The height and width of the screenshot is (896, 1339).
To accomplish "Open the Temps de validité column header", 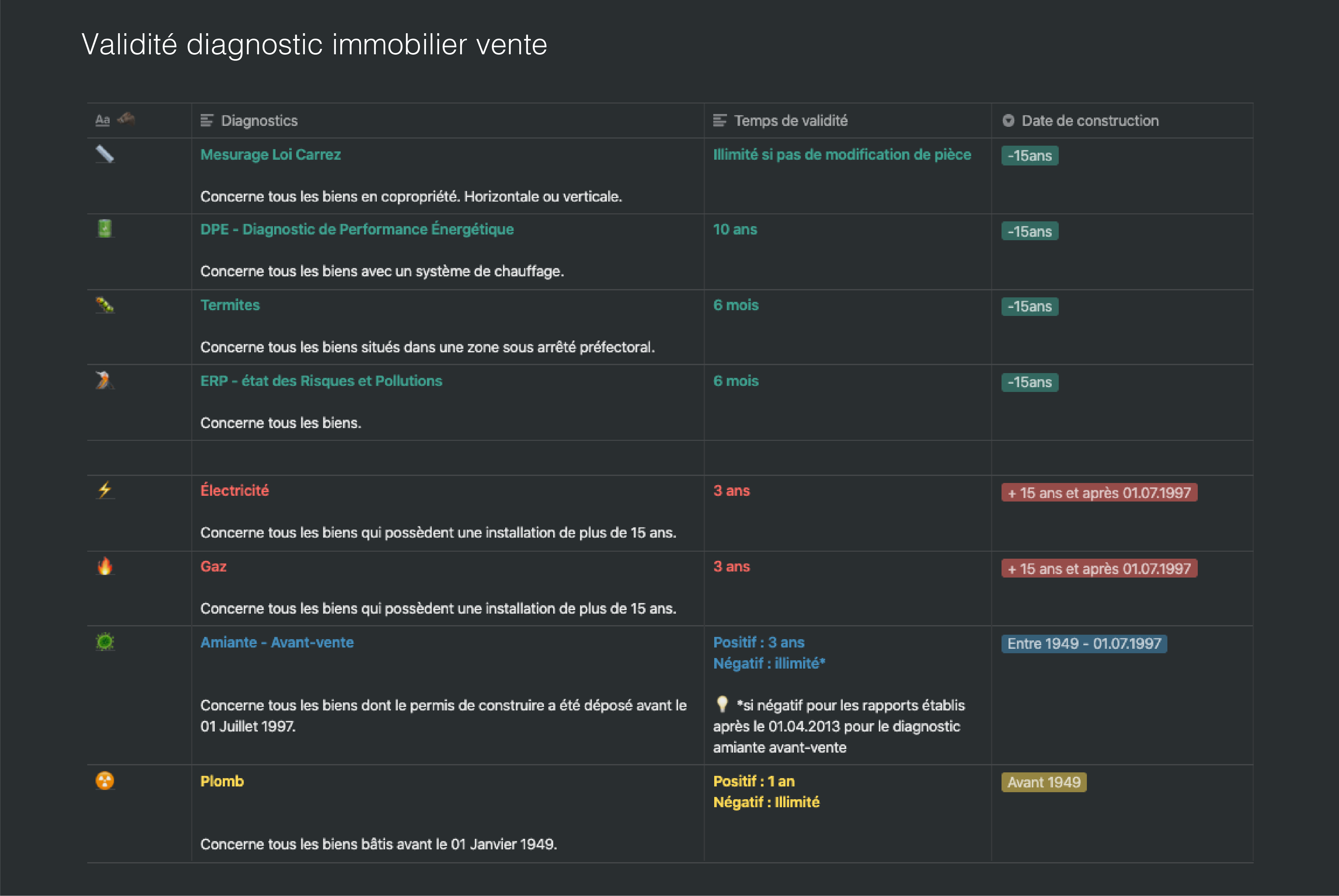I will point(847,120).
